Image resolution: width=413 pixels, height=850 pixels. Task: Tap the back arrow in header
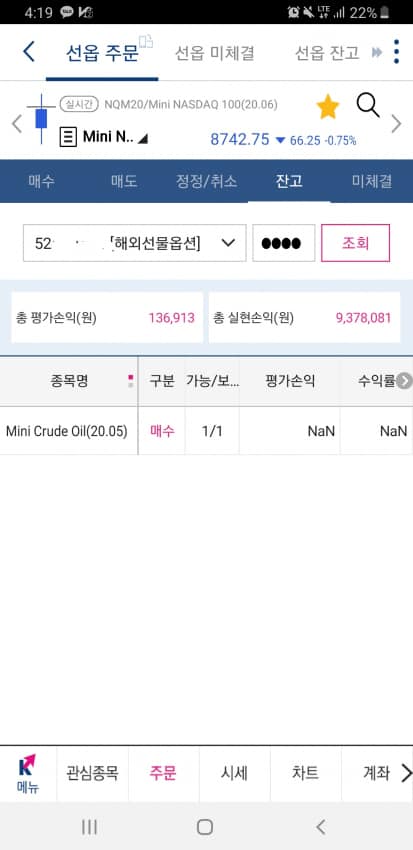[x=29, y=52]
